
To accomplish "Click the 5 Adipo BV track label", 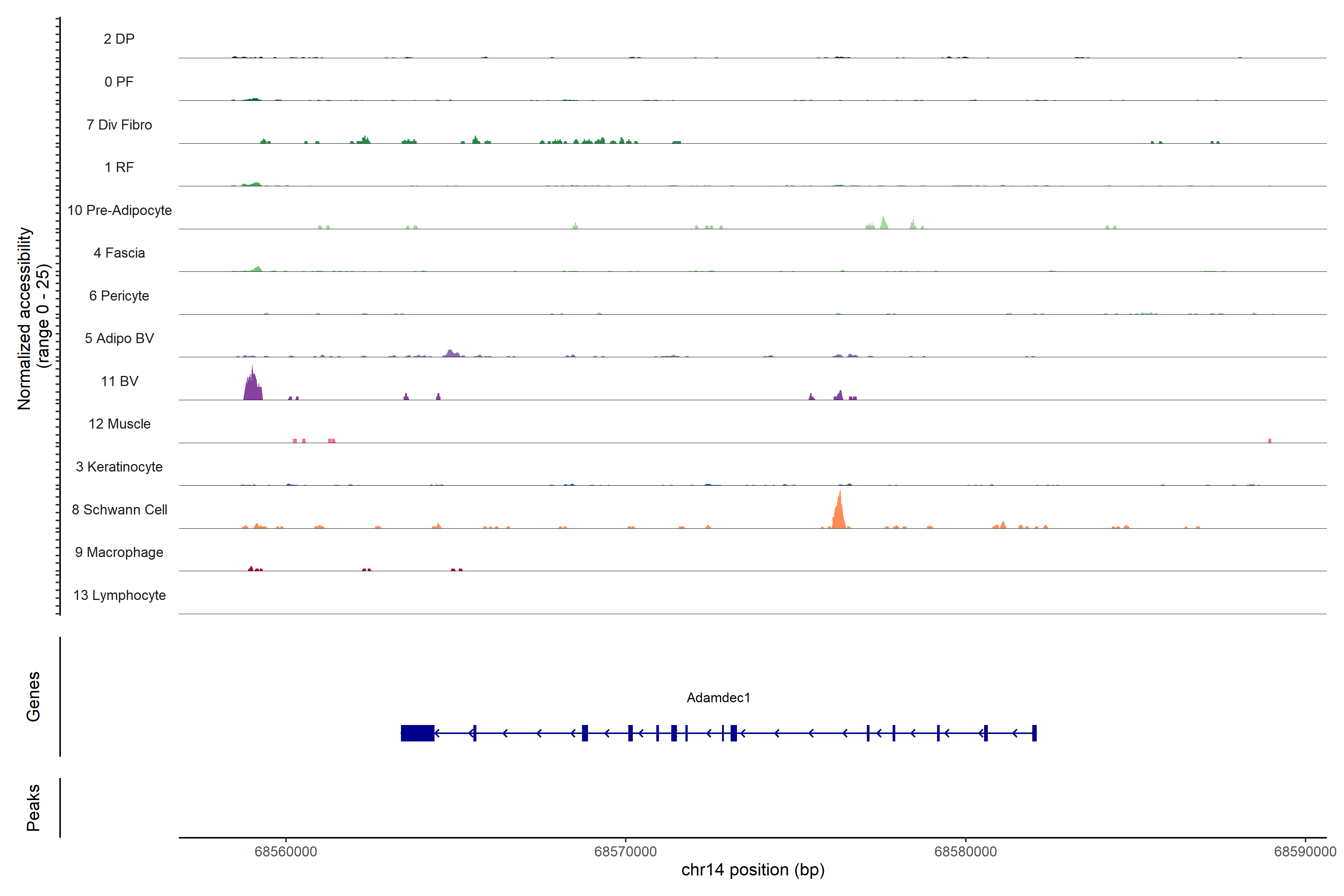I will point(119,338).
